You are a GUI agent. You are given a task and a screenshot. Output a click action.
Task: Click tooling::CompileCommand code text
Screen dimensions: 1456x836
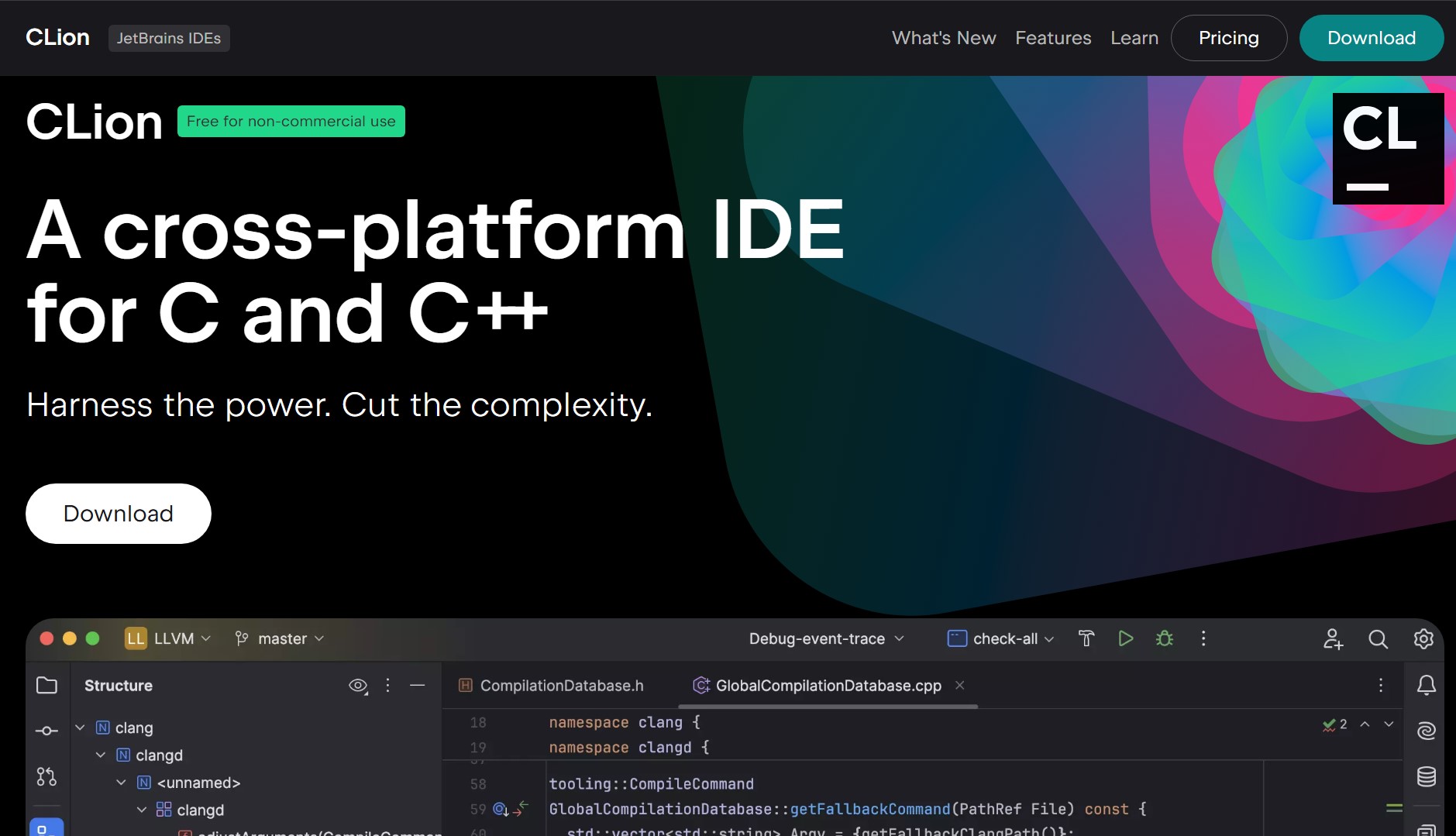click(x=651, y=784)
